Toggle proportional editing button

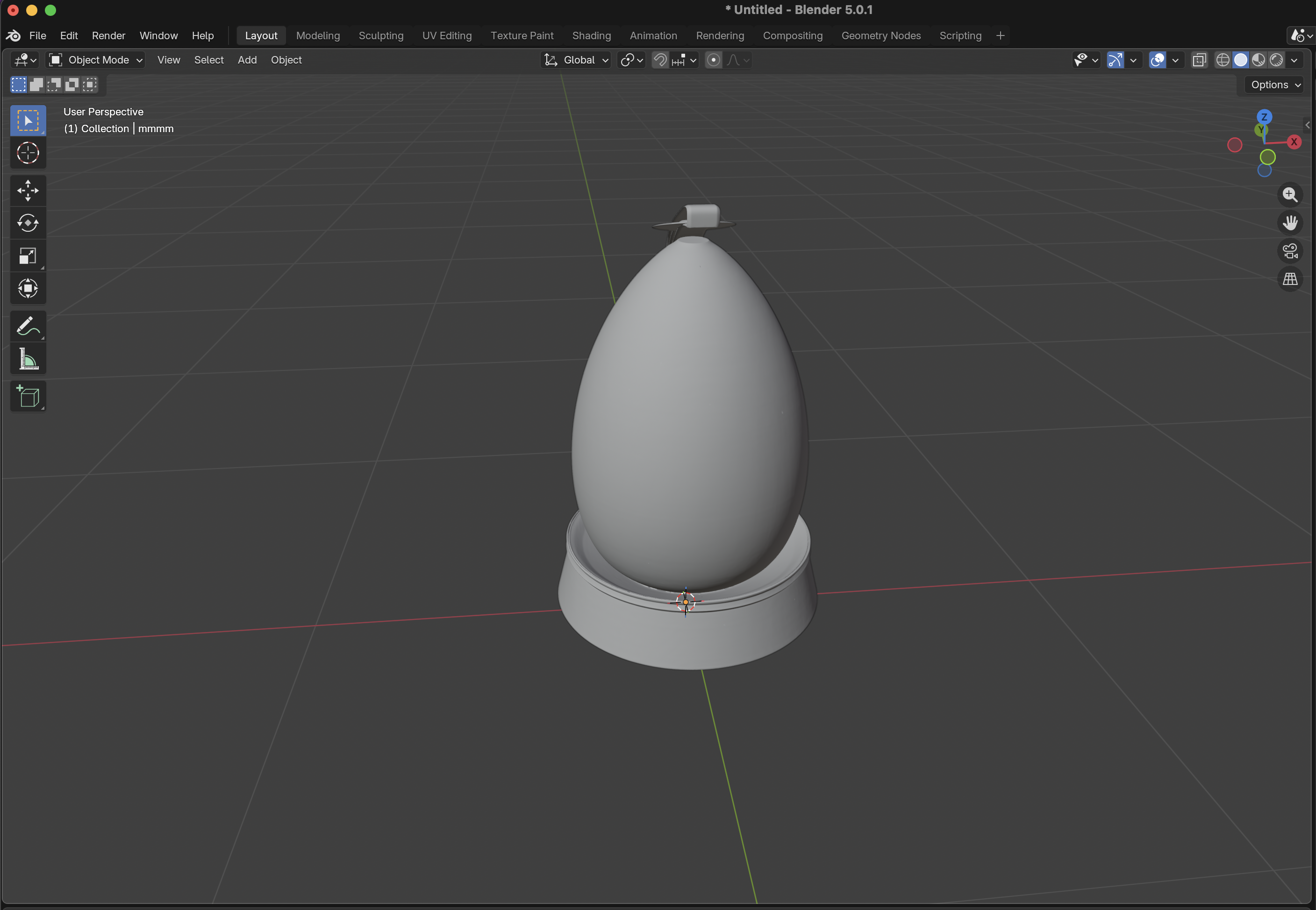pyautogui.click(x=714, y=60)
